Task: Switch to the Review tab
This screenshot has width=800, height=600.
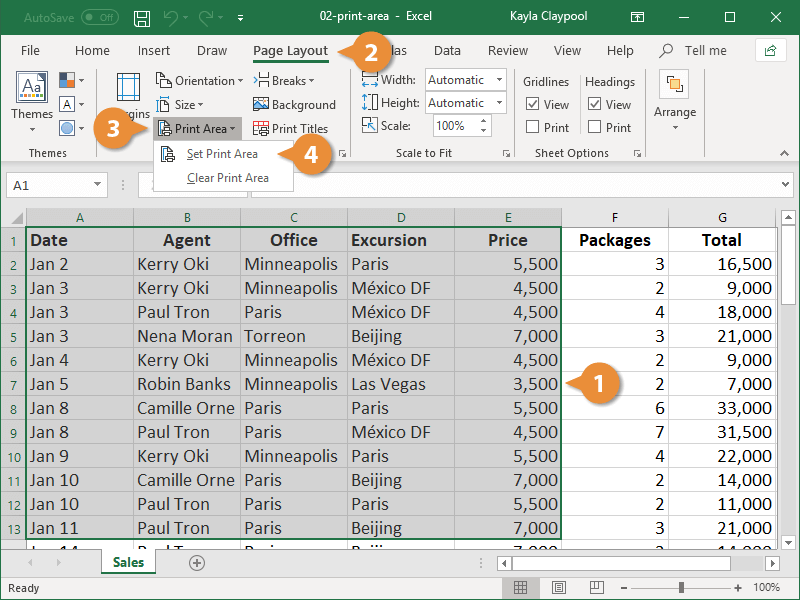Action: (x=508, y=51)
